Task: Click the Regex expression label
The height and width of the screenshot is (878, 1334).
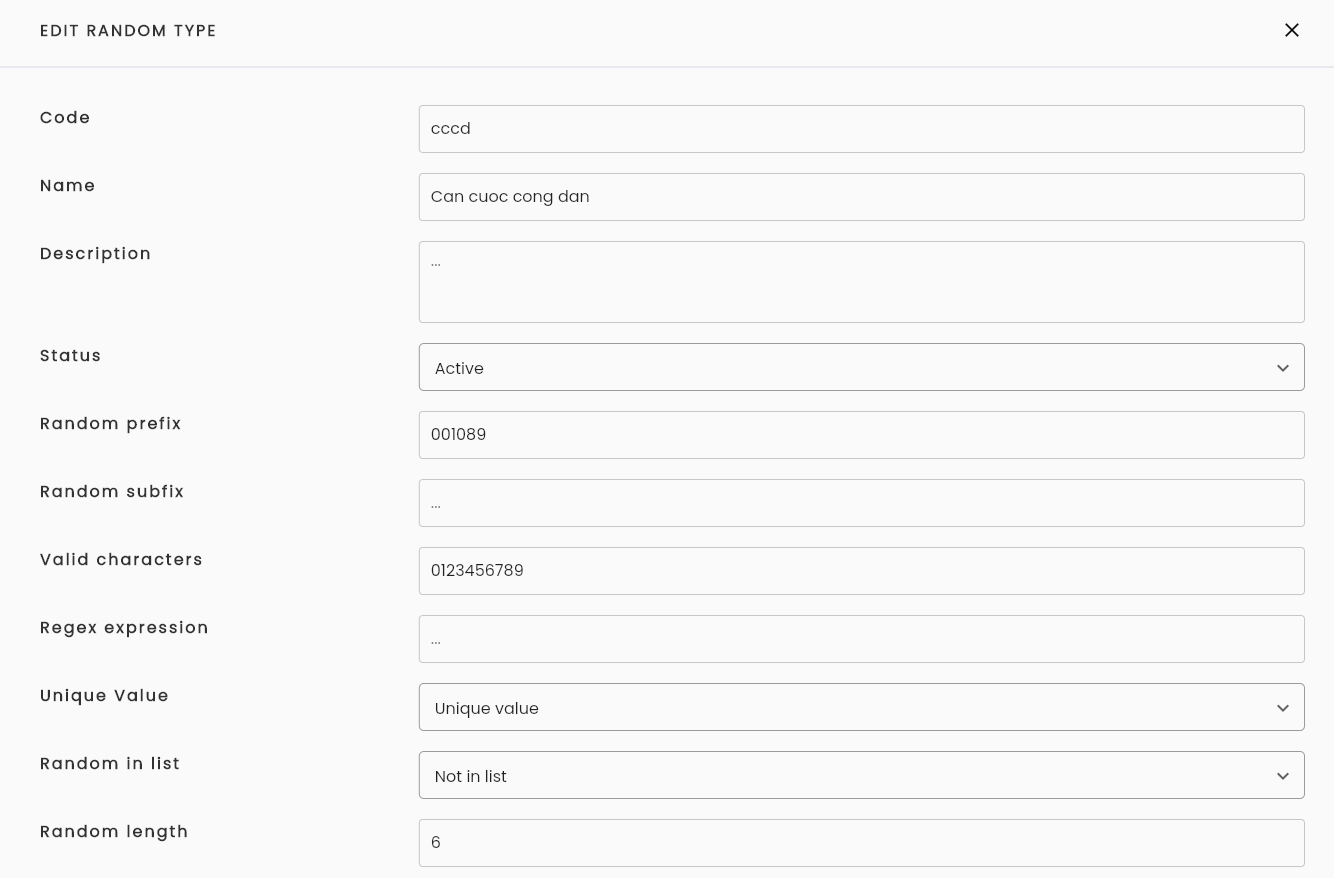Action: pyautogui.click(x=125, y=628)
